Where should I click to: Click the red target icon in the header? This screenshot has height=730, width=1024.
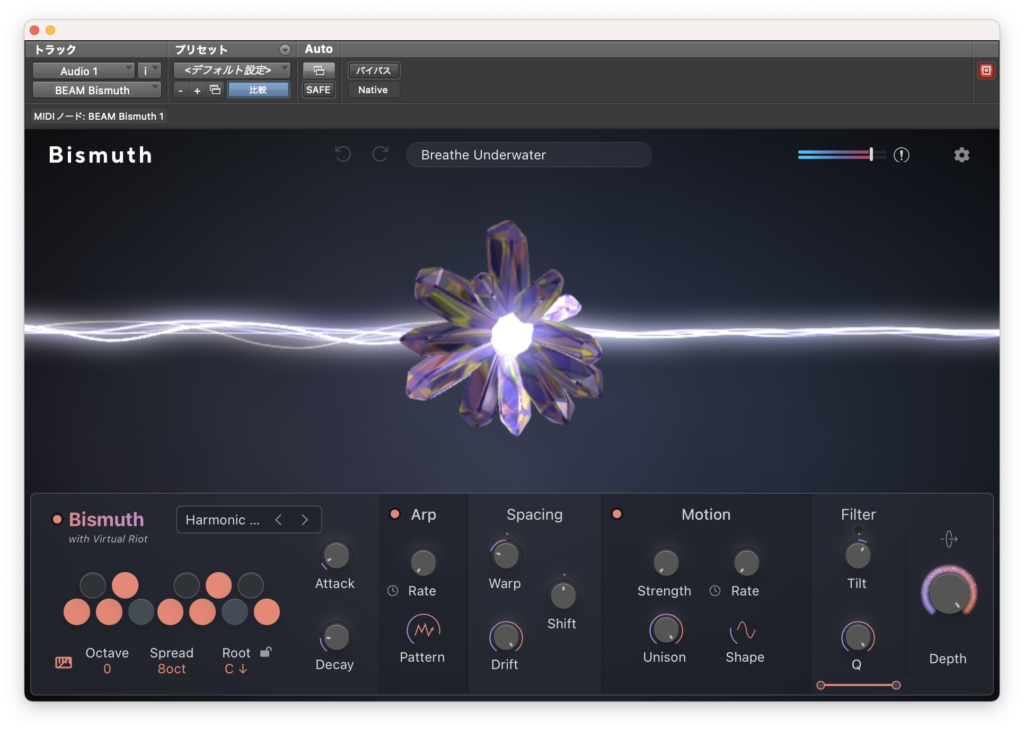[x=986, y=71]
